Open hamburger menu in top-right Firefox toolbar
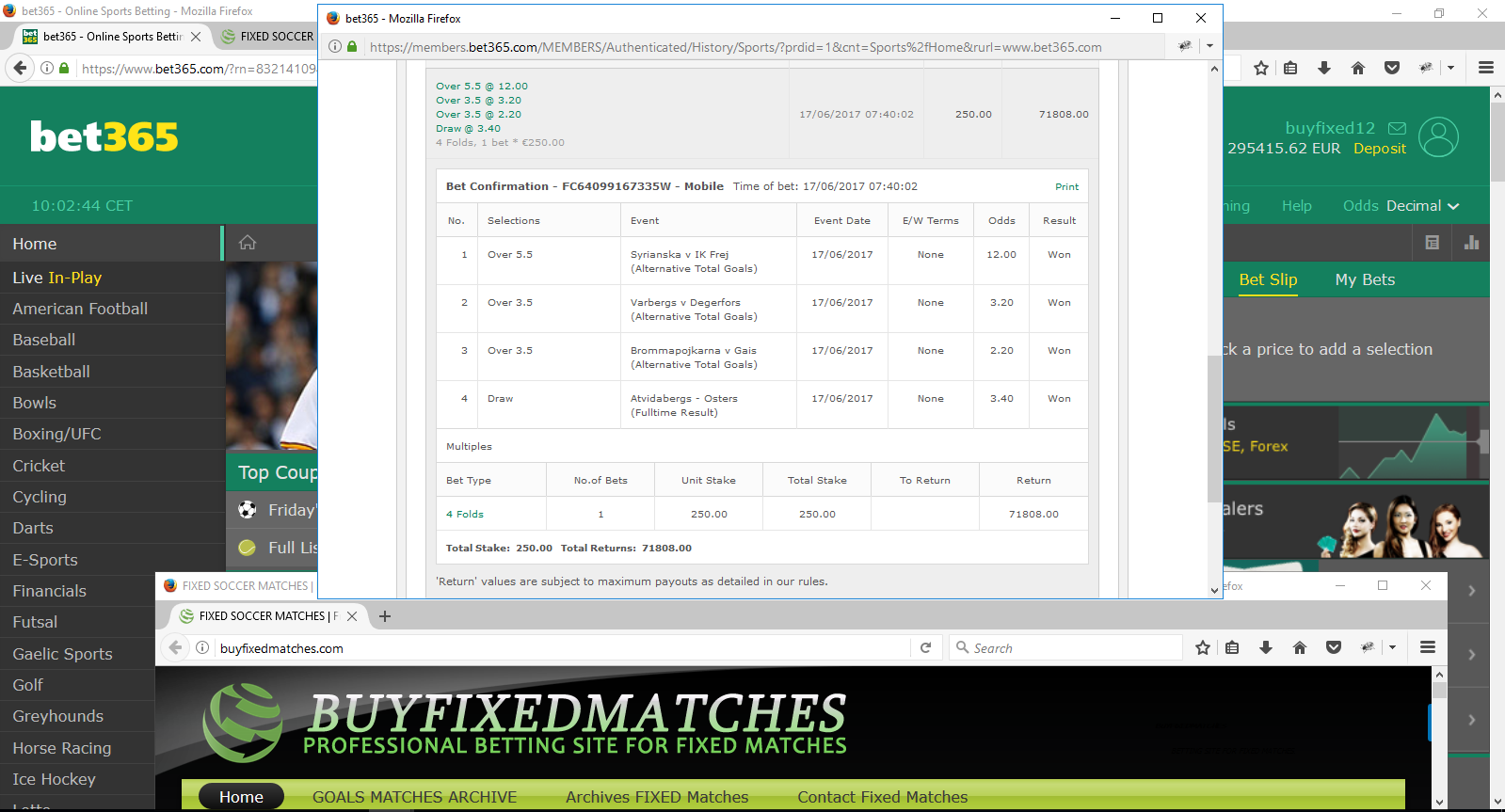1505x812 pixels. click(1486, 68)
